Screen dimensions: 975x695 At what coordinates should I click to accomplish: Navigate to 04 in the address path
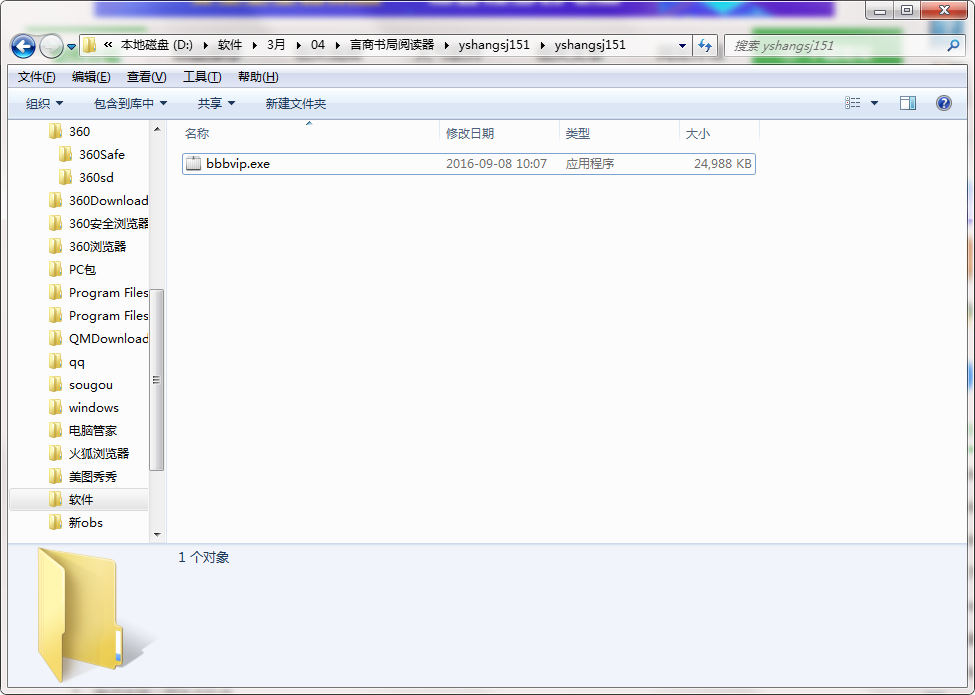click(x=318, y=45)
